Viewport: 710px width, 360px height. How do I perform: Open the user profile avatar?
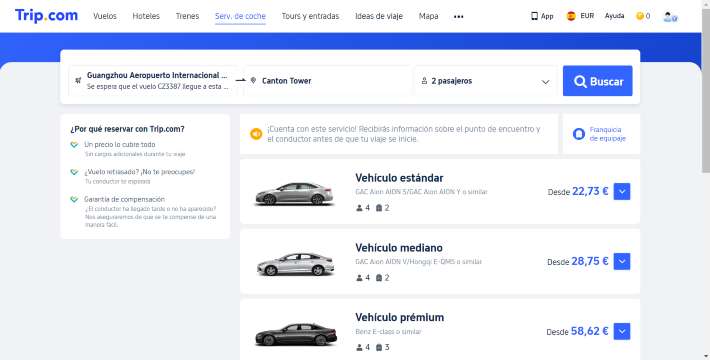click(x=670, y=17)
